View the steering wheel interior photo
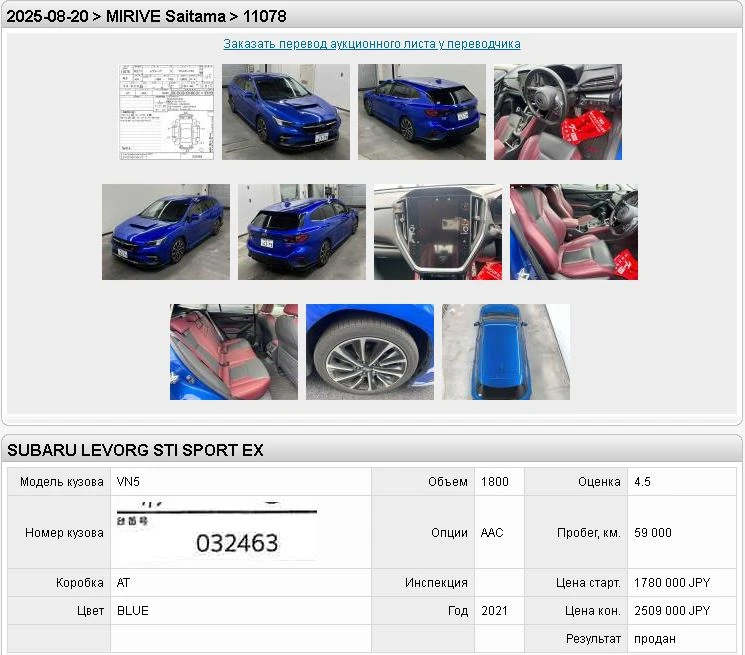The width and height of the screenshot is (745, 655). (x=558, y=112)
